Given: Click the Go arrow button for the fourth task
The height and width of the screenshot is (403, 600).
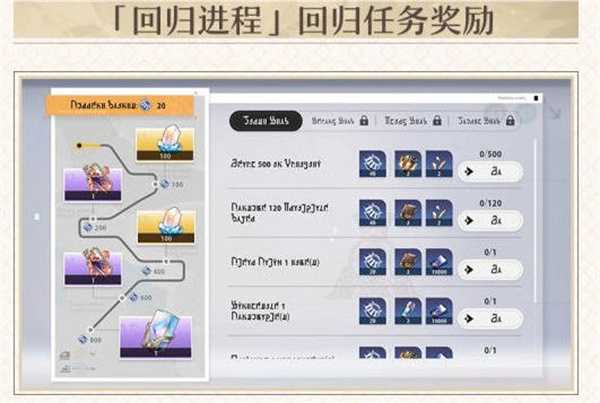Looking at the screenshot, I should [x=490, y=318].
